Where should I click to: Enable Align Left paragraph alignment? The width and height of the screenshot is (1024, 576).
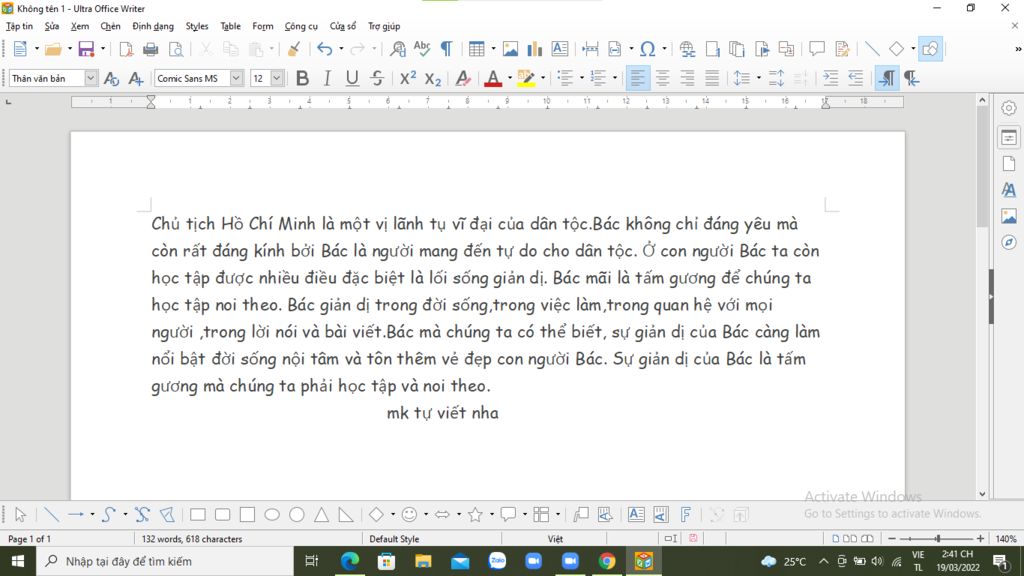pyautogui.click(x=637, y=78)
